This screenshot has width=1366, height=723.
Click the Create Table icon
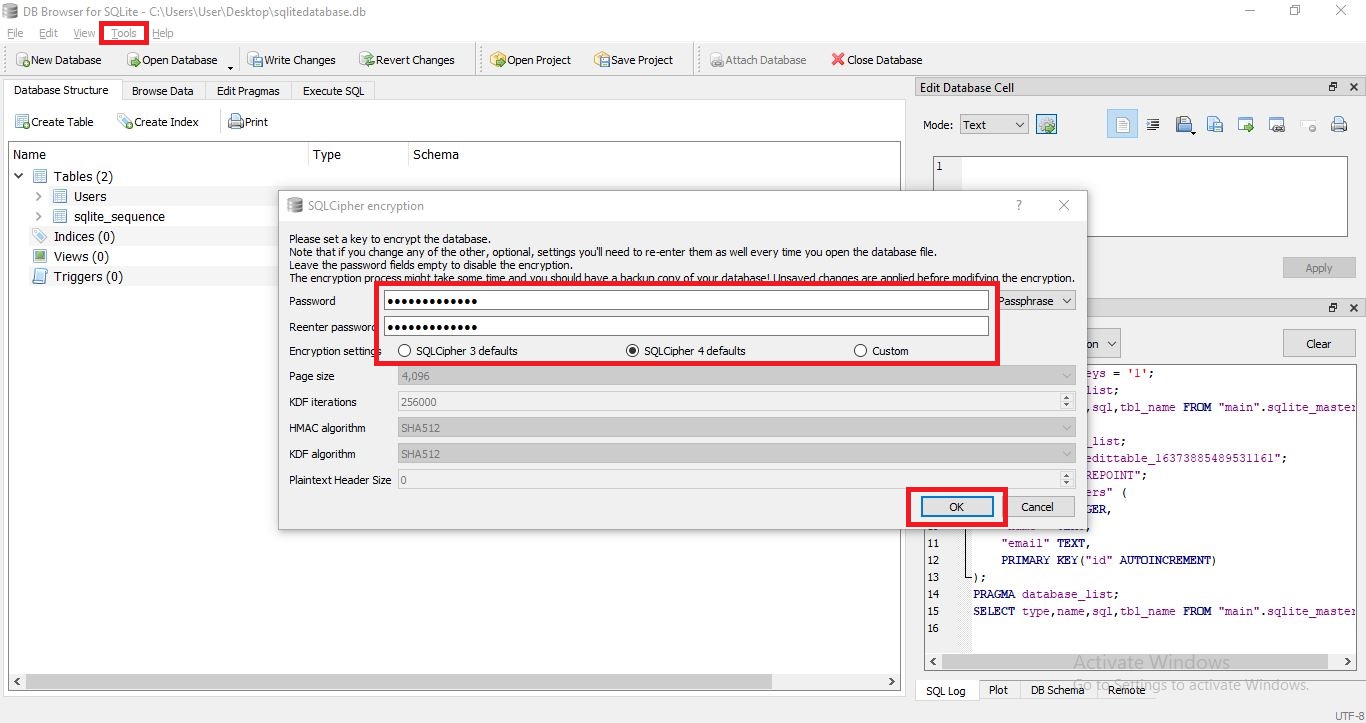[22, 122]
